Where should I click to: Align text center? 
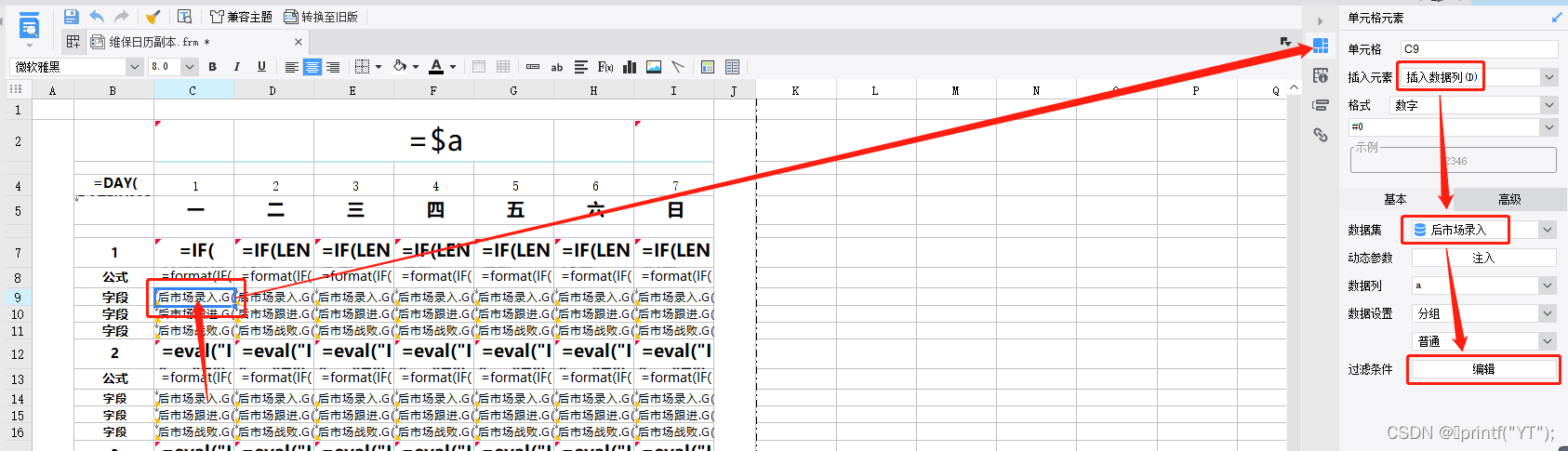pyautogui.click(x=312, y=67)
